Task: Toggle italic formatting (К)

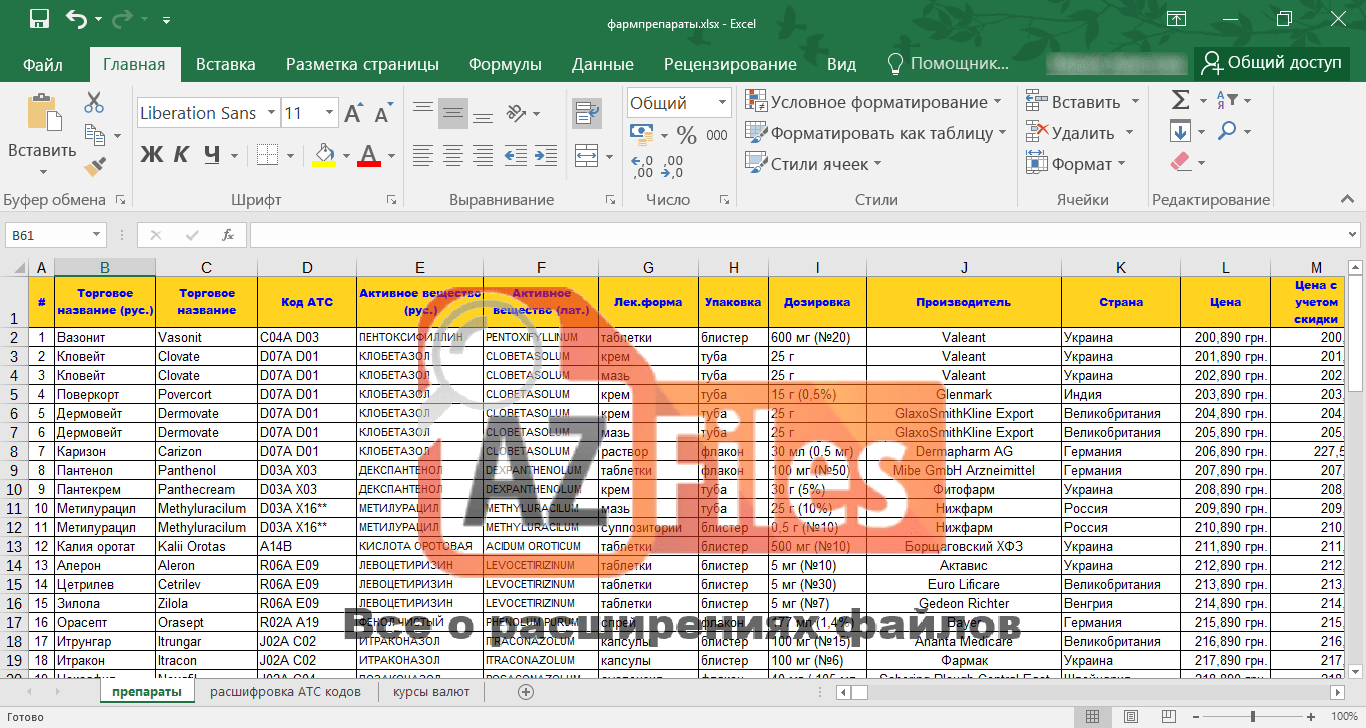Action: (x=182, y=155)
